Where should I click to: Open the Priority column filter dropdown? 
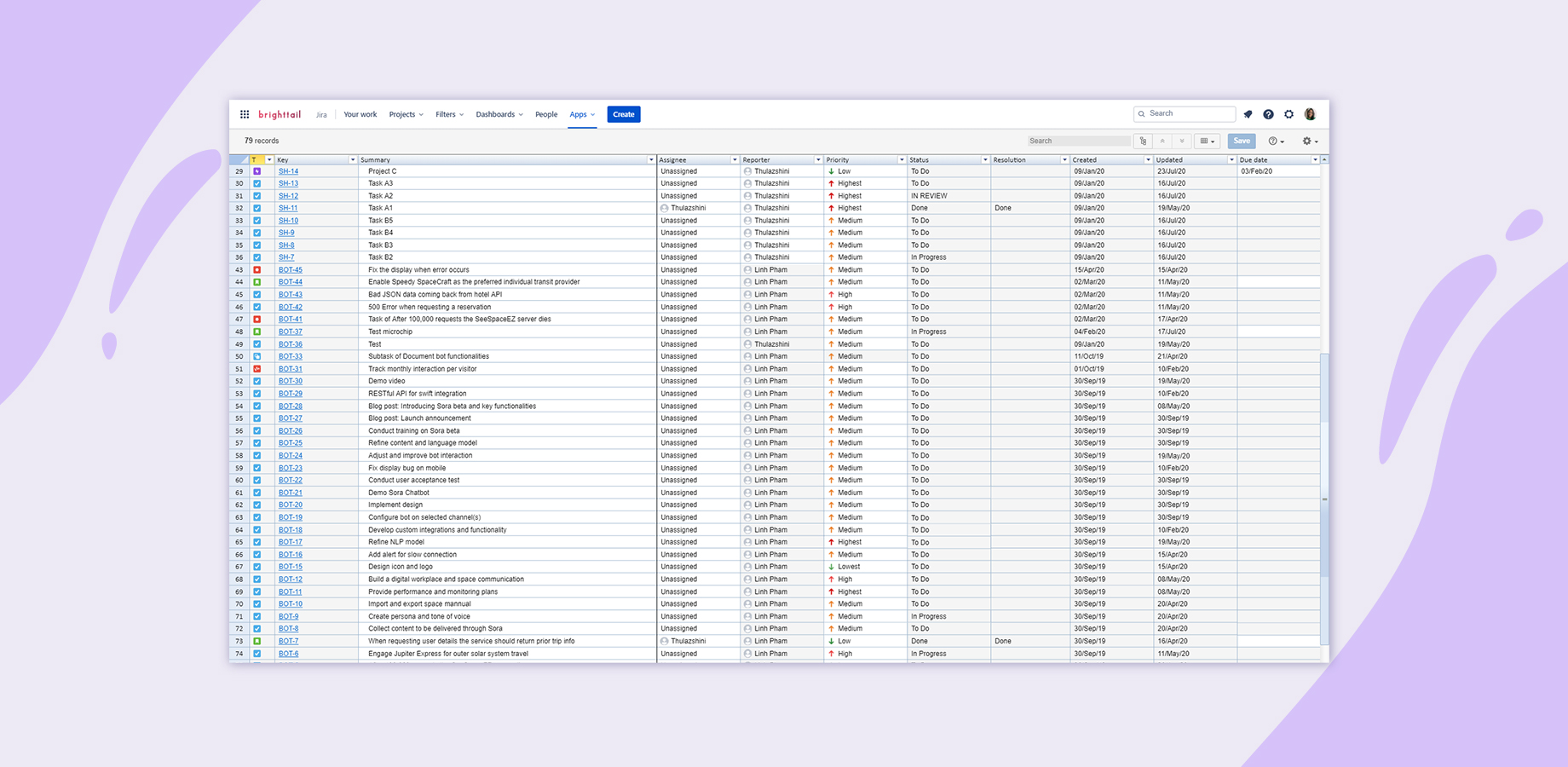click(x=901, y=160)
